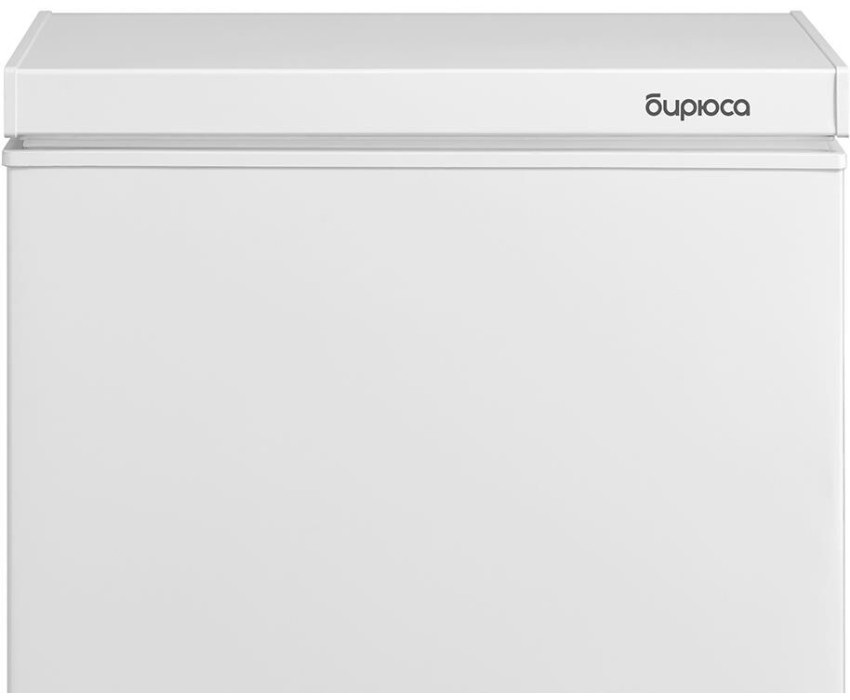Click the front edge of the lid
This screenshot has width=850, height=700.
tap(426, 104)
